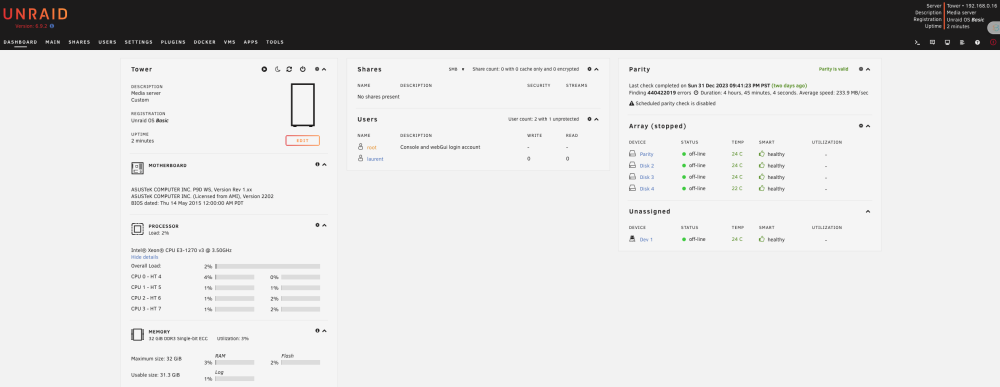Viewport: 1000px width, 387px height.
Task: Open red alert notifications icon
Action: coord(993,42)
